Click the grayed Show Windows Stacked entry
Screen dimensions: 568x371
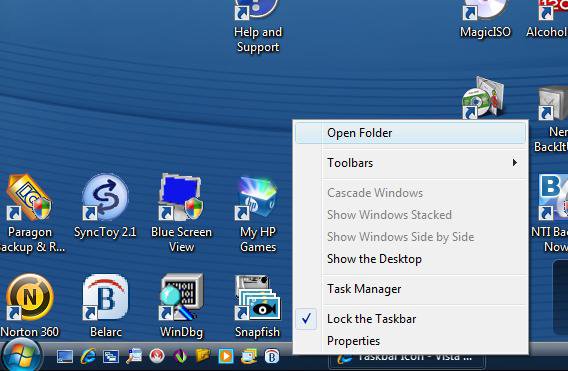click(409, 215)
